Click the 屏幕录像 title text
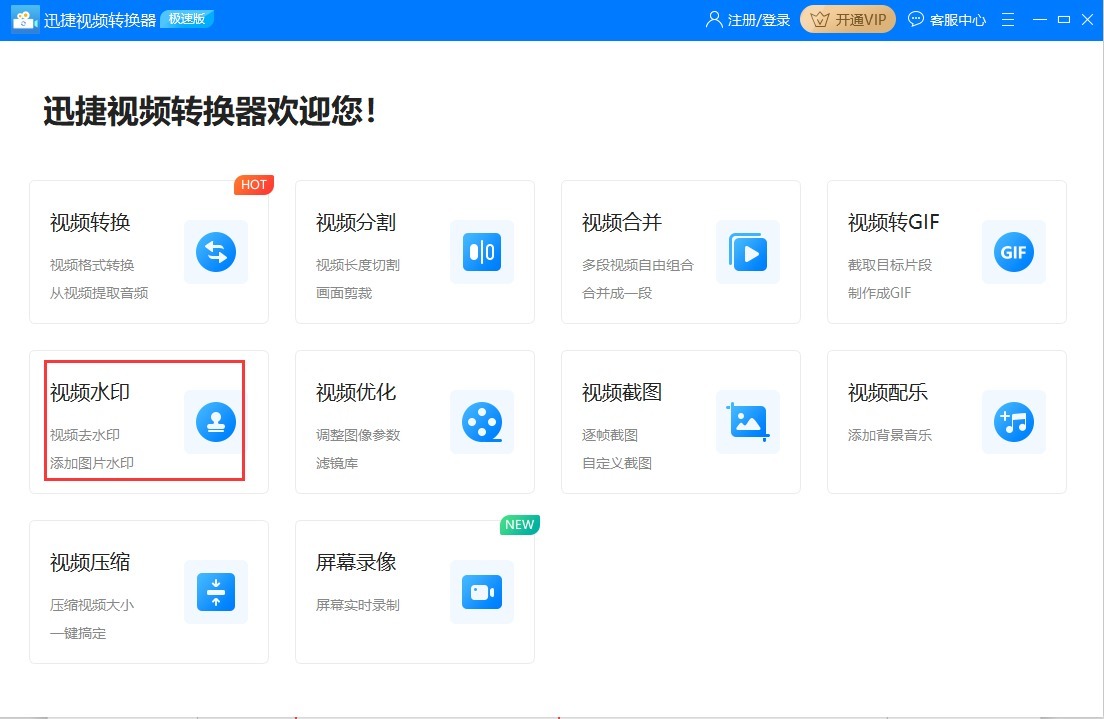The height and width of the screenshot is (719, 1104). tap(356, 563)
